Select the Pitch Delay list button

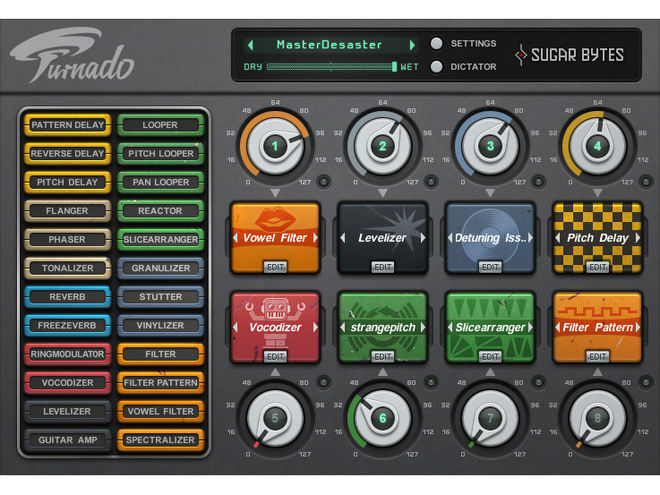67,182
